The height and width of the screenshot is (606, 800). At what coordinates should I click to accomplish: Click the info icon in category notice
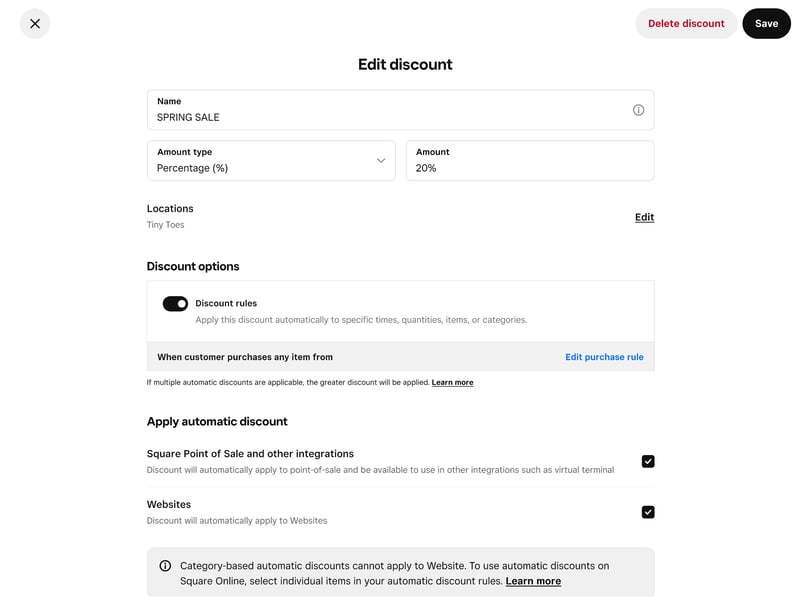(x=166, y=566)
